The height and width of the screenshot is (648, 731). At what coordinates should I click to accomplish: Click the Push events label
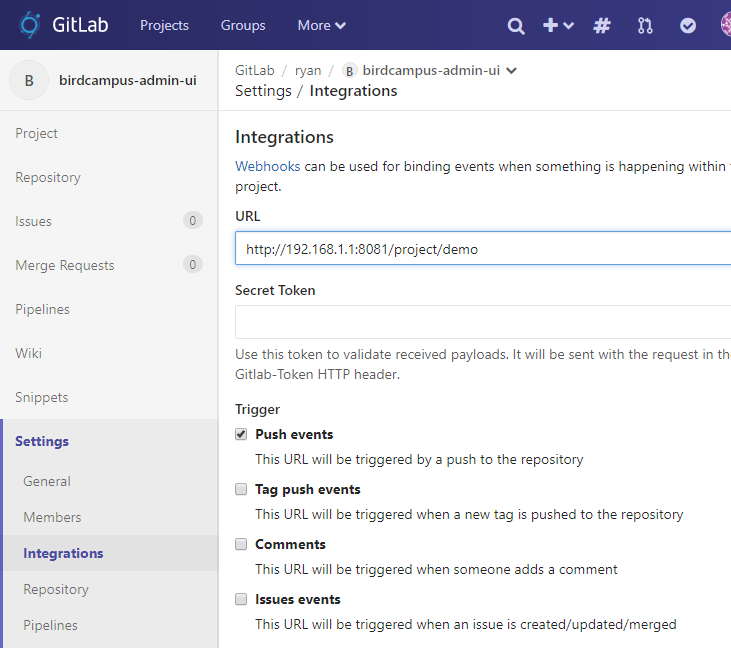[294, 434]
